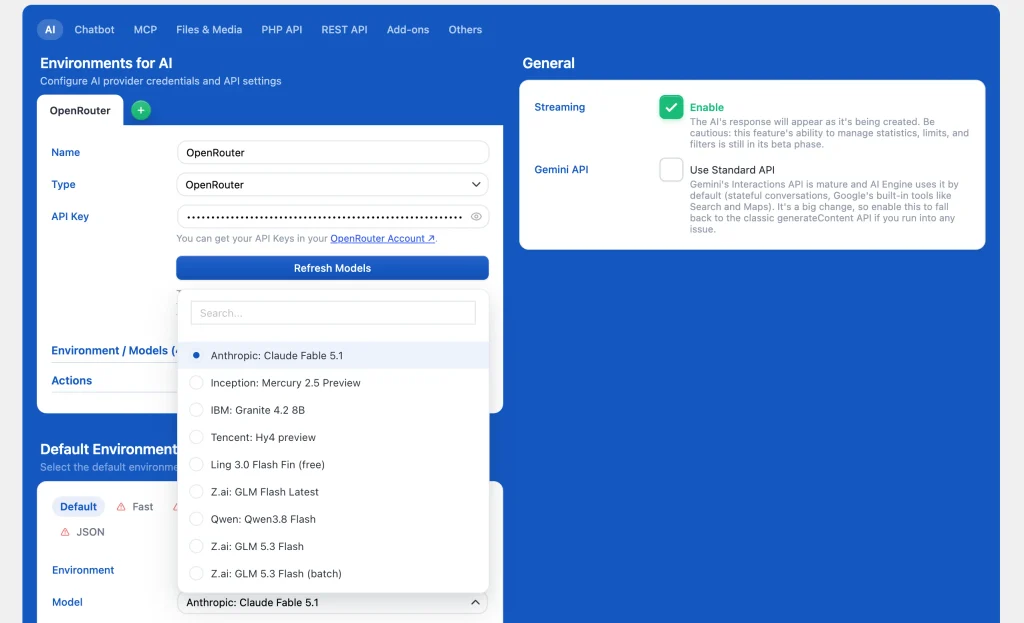The height and width of the screenshot is (623, 1024).
Task: Click the Gemini API label
Action: point(561,170)
